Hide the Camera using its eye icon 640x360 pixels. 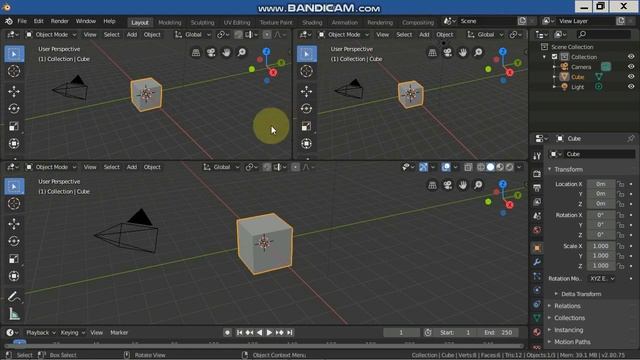(631, 67)
